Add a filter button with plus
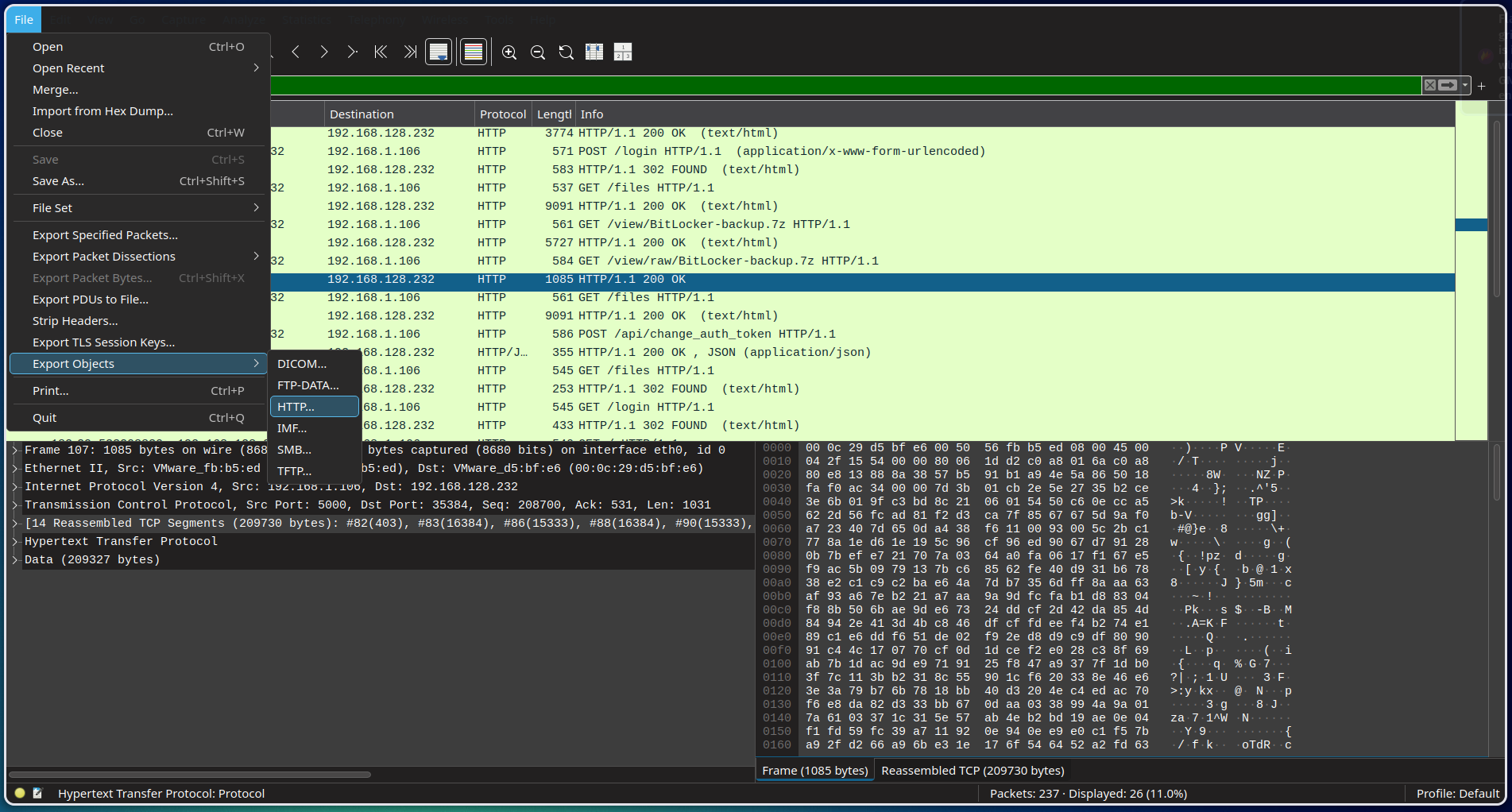Viewport: 1512px width, 812px height. click(1482, 86)
